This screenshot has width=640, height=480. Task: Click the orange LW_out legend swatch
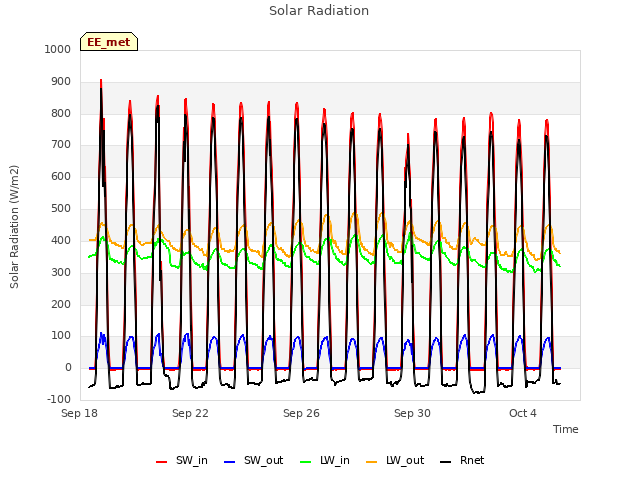pyautogui.click(x=371, y=462)
